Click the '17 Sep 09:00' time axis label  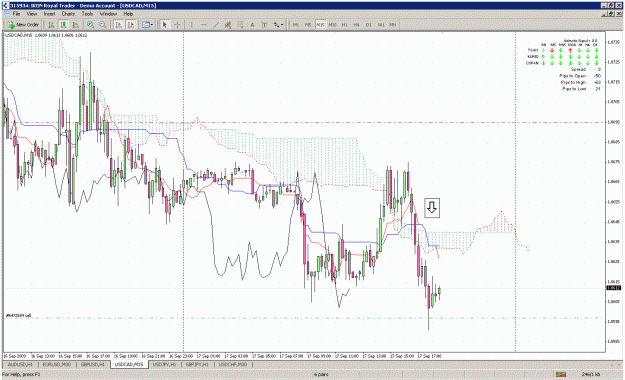[319, 356]
